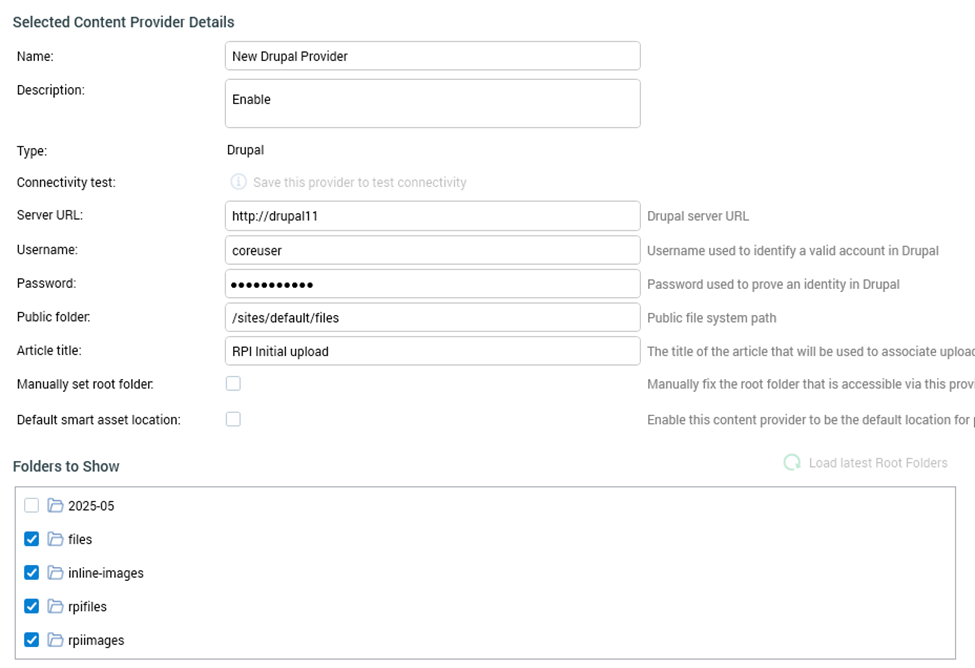Click the Server URL input field

point(432,216)
